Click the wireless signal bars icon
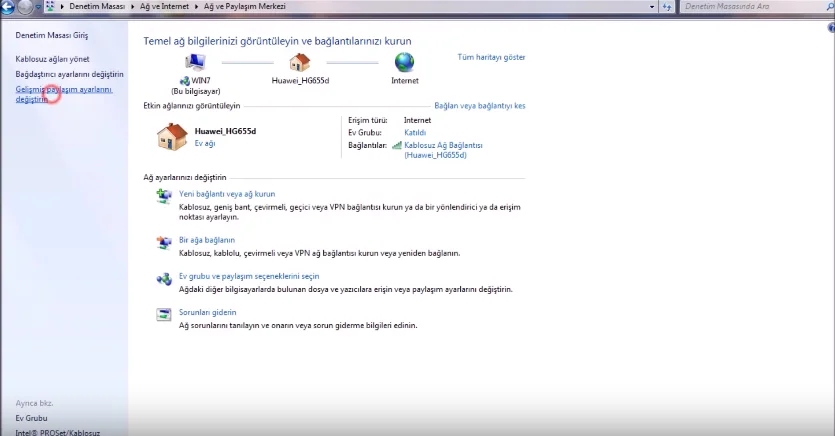Image resolution: width=835 pixels, height=436 pixels. pos(397,145)
